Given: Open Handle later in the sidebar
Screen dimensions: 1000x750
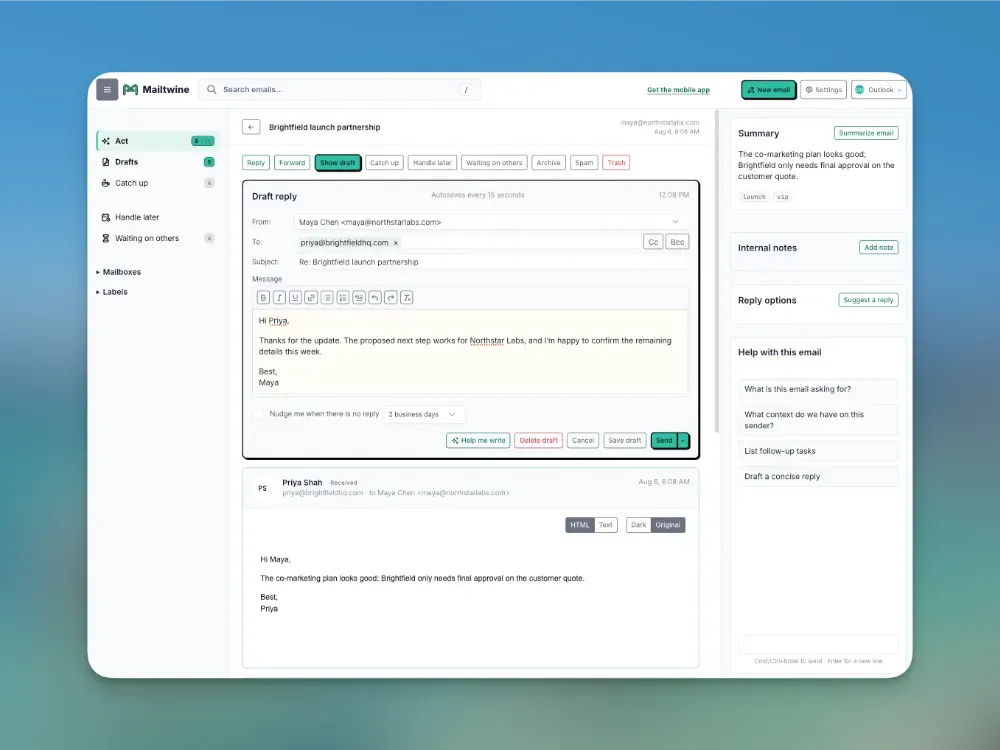Looking at the screenshot, I should [157, 217].
